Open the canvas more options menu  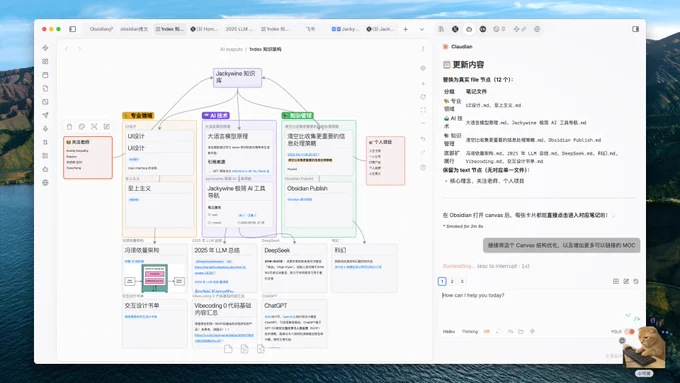pos(423,49)
